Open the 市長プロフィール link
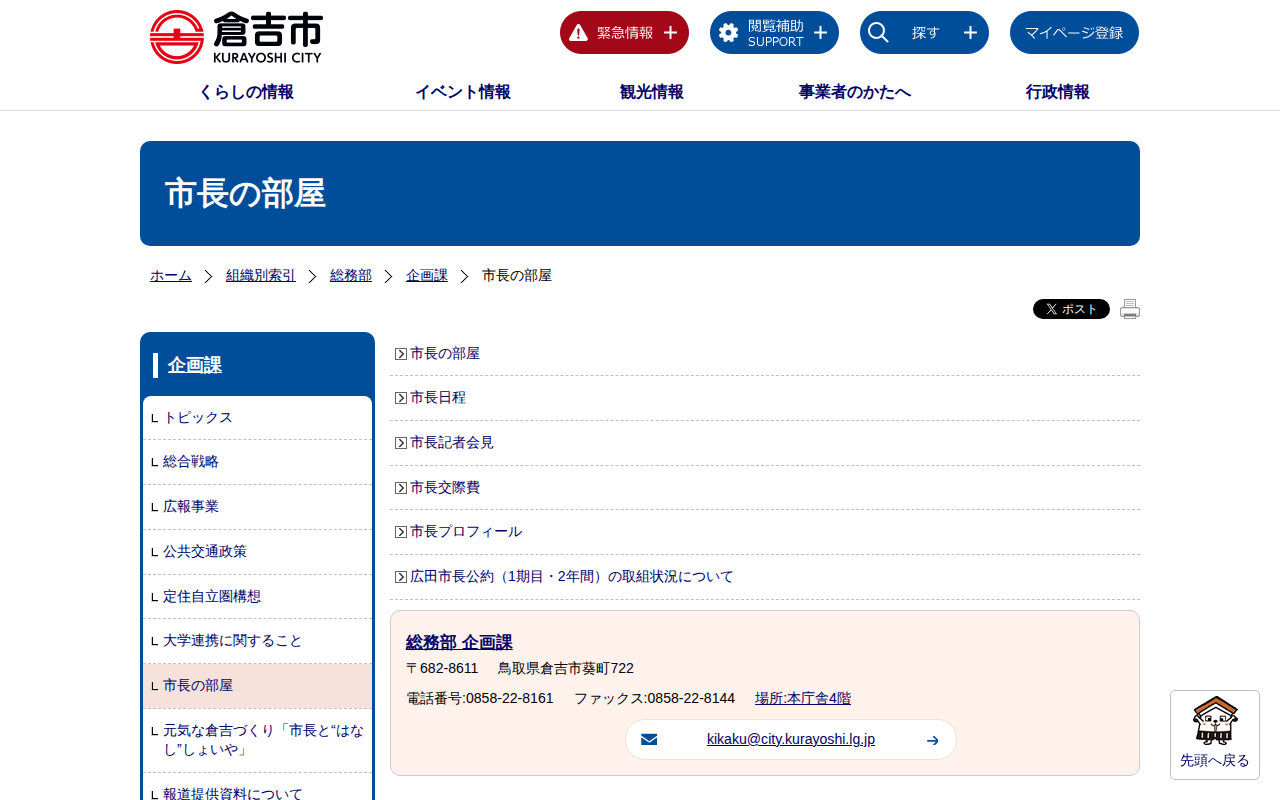Screen dimensions: 1280x800 (x=466, y=532)
